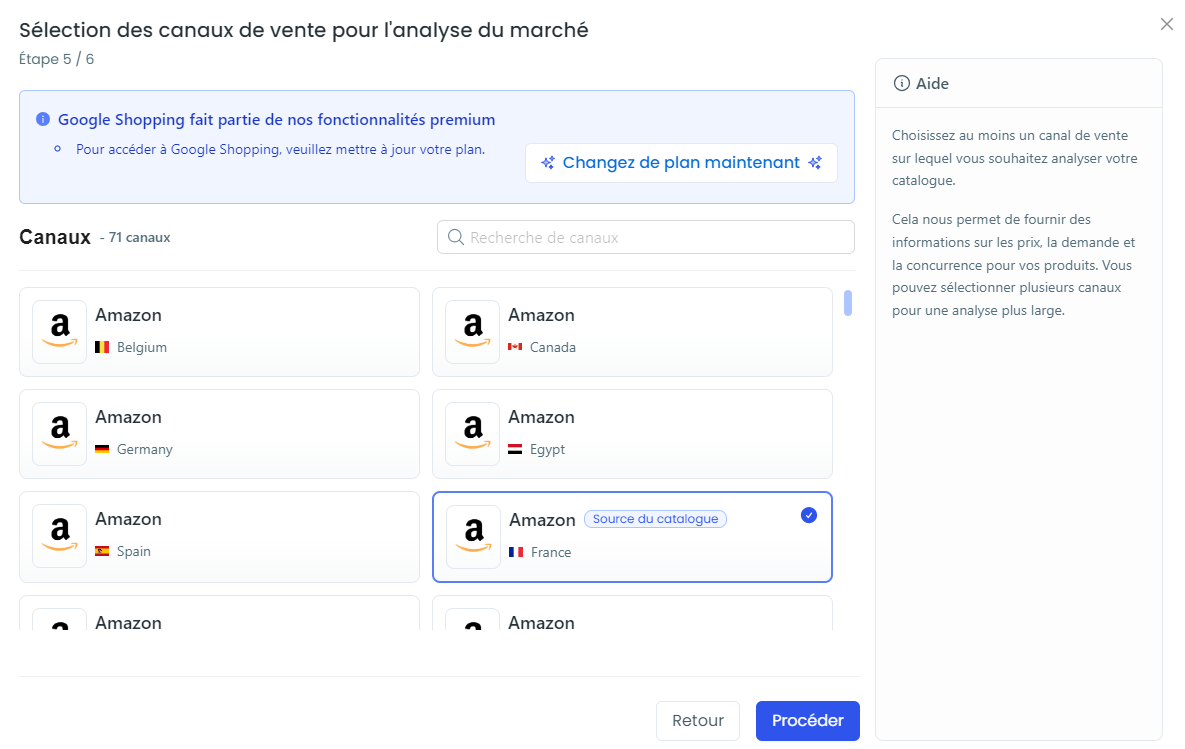Click the Amazon logo on the Germany card

click(60, 434)
